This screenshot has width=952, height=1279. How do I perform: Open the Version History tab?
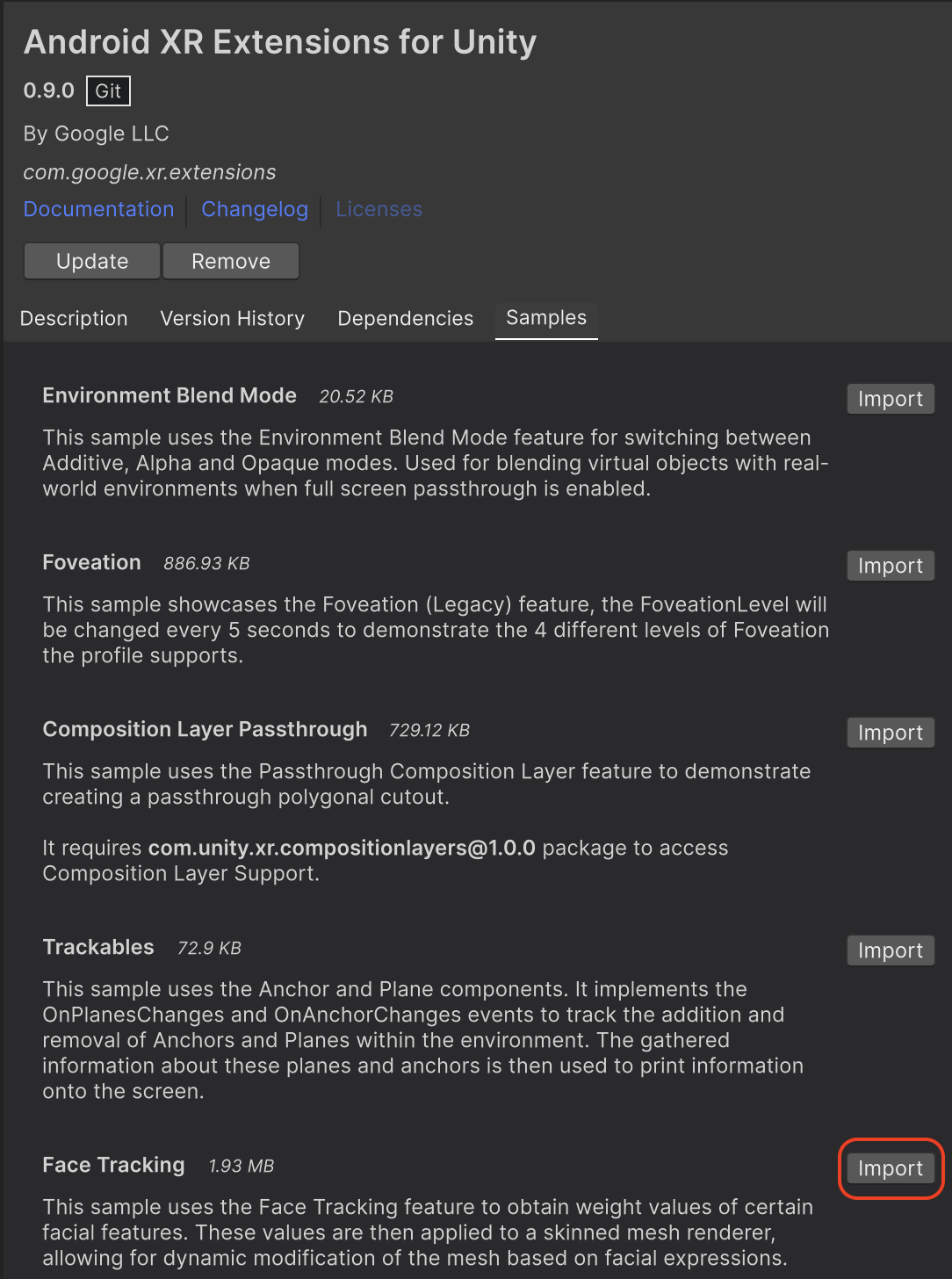[x=232, y=318]
